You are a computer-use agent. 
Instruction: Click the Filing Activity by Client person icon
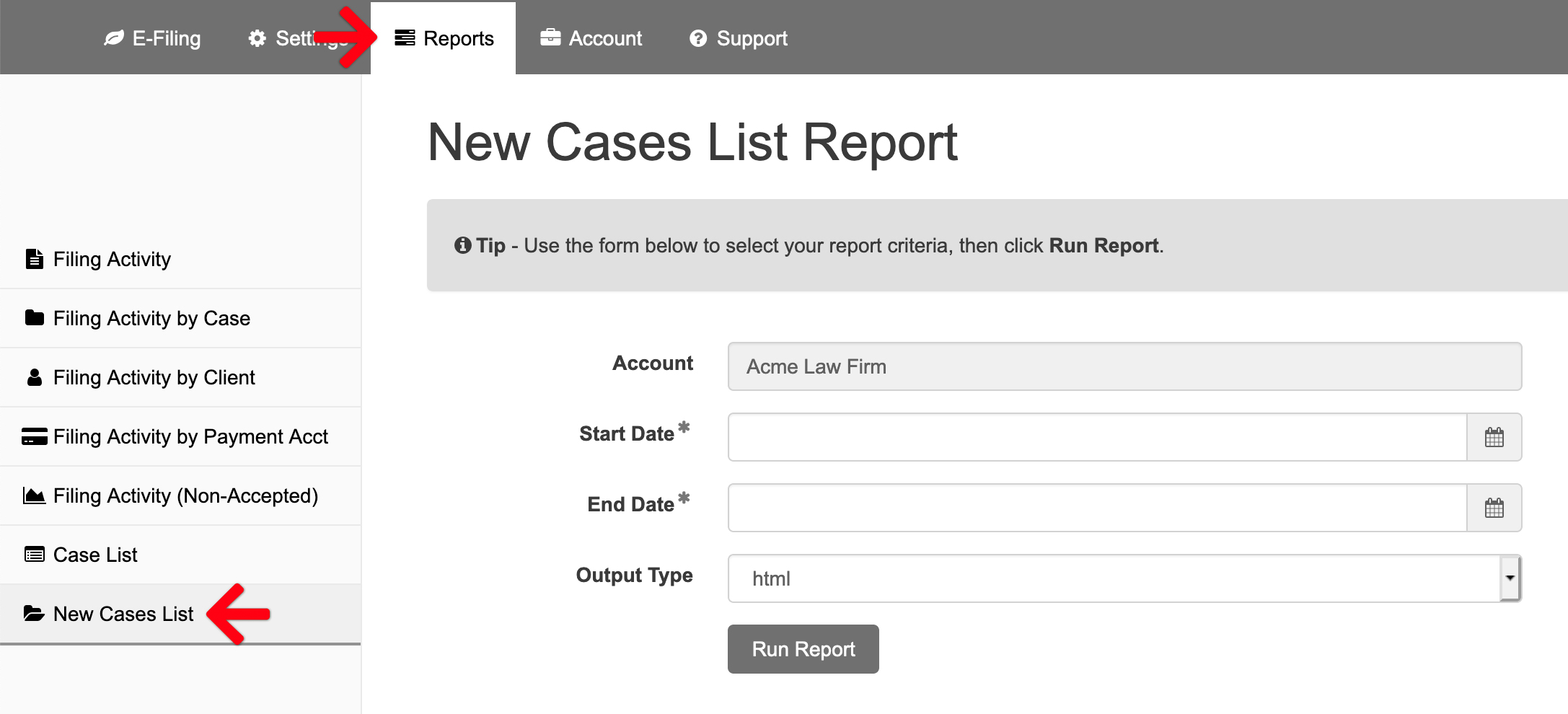(34, 377)
